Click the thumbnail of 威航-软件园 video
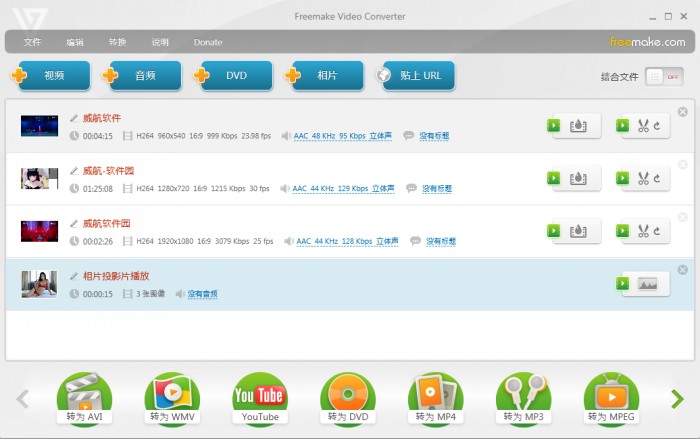The width and height of the screenshot is (700, 439). coord(40,178)
